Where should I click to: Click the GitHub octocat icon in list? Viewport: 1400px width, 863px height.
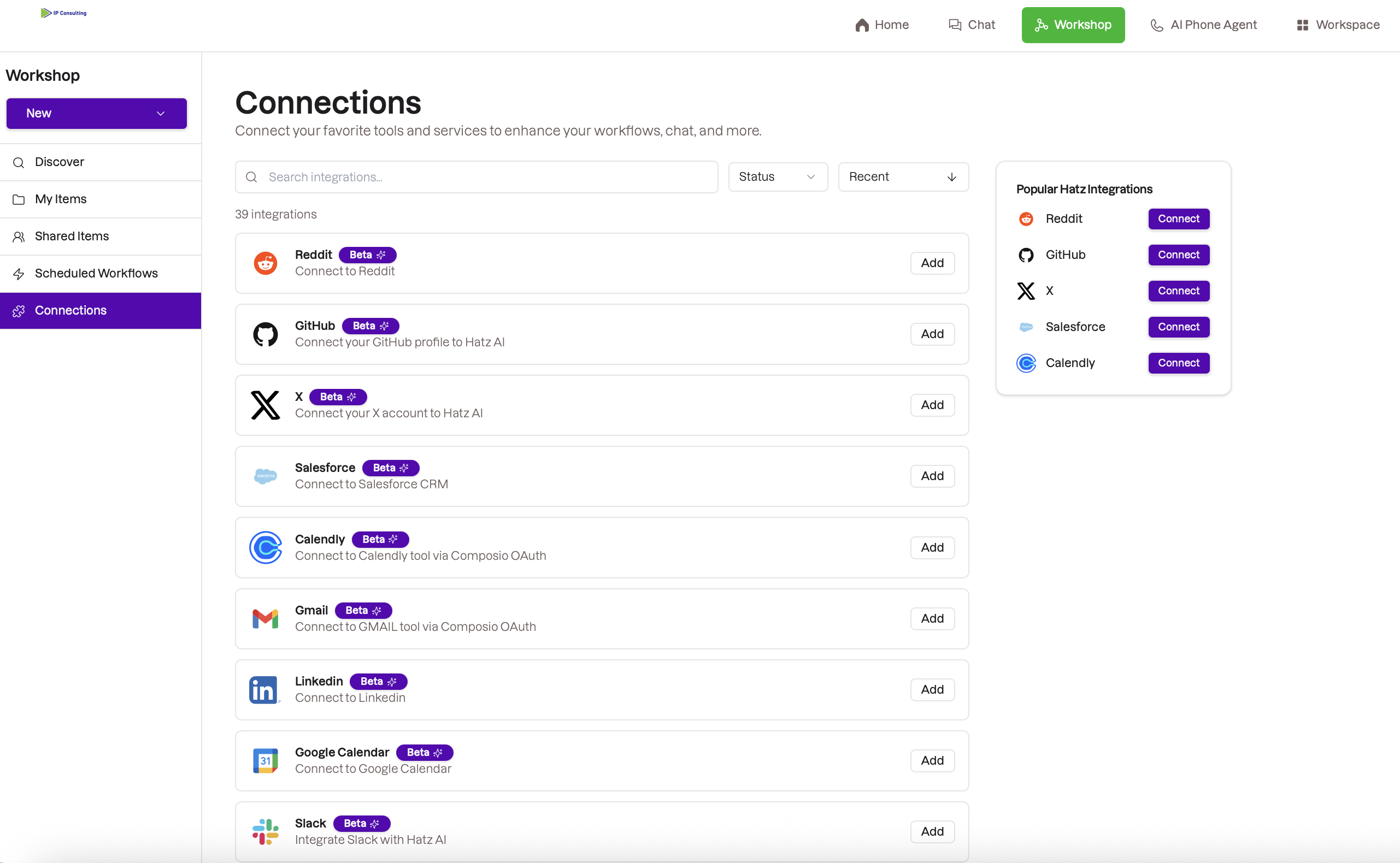point(266,334)
